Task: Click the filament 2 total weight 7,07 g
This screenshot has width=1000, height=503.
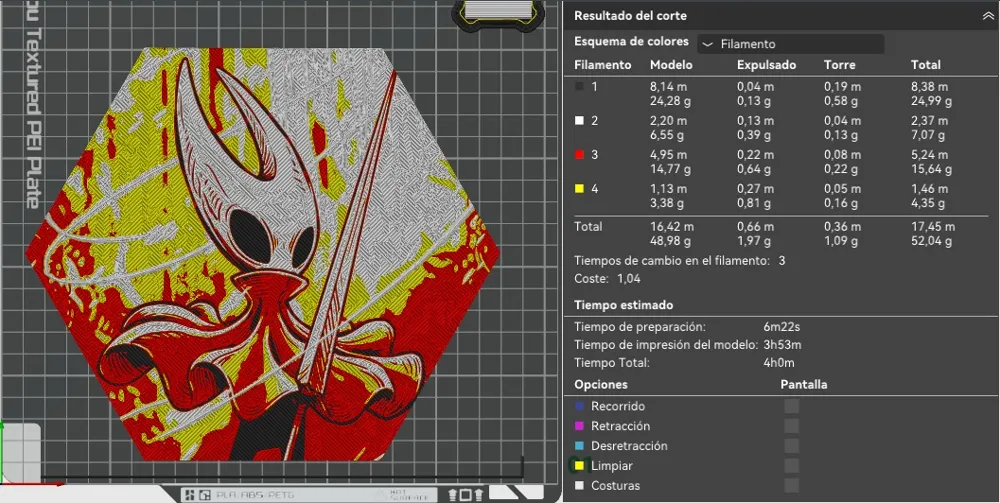Action: coord(928,135)
